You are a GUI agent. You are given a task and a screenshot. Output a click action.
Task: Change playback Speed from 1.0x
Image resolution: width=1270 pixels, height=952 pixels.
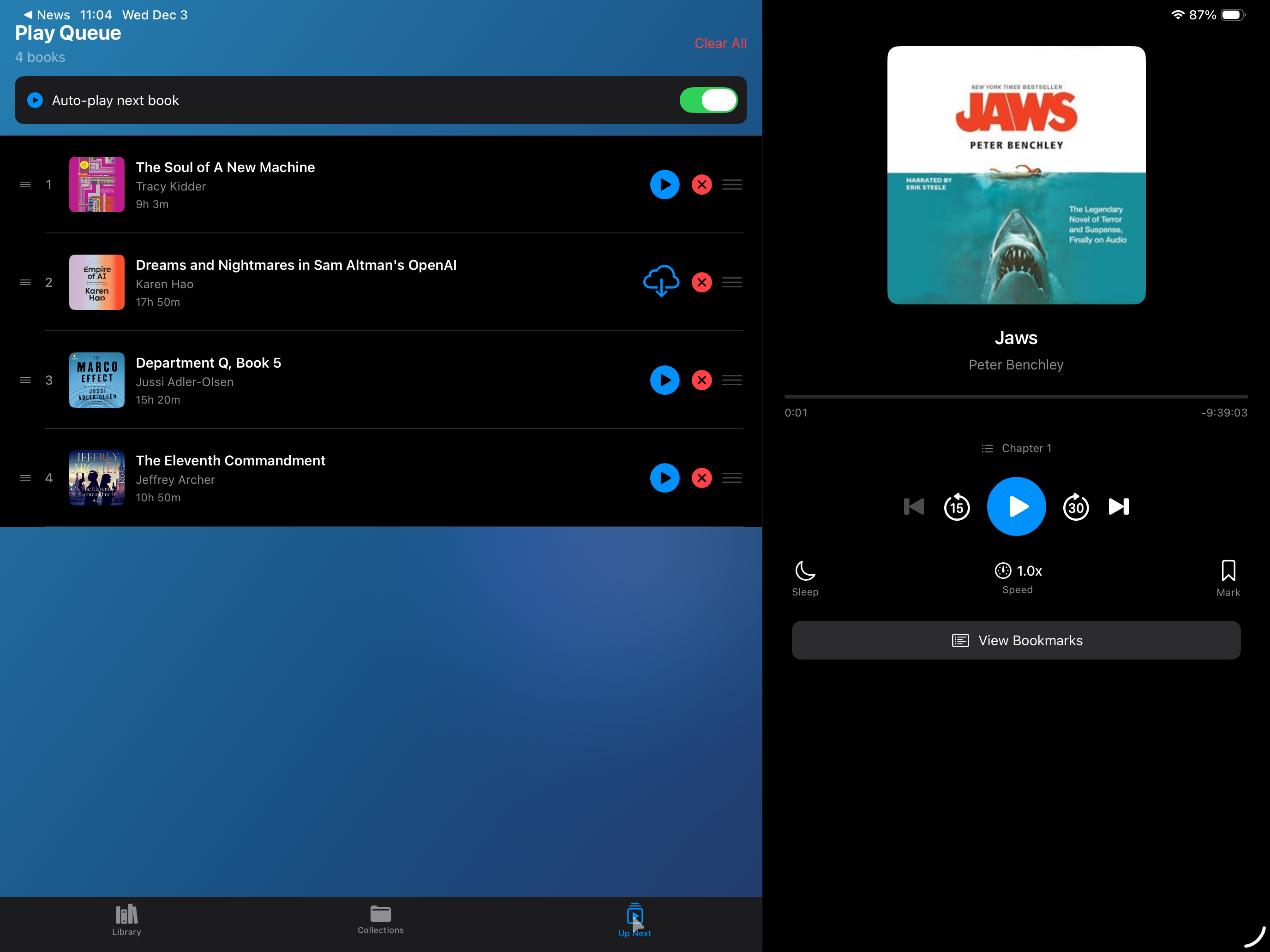pyautogui.click(x=1018, y=578)
